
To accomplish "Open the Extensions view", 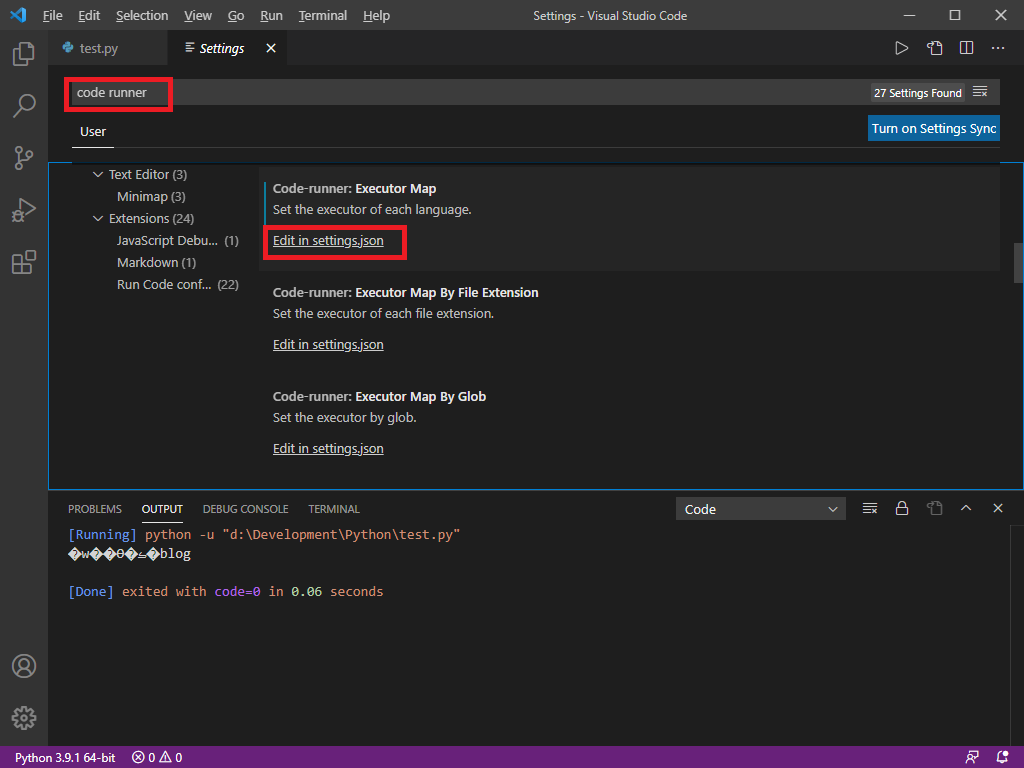I will coord(24,262).
